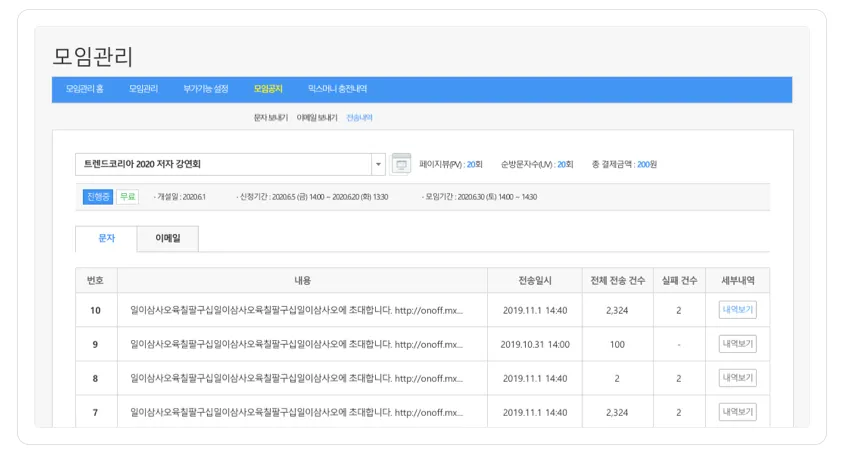Image resolution: width=847 pixels, height=456 pixels.
Task: Click total send count 2,324 in row 10
Action: [617, 311]
